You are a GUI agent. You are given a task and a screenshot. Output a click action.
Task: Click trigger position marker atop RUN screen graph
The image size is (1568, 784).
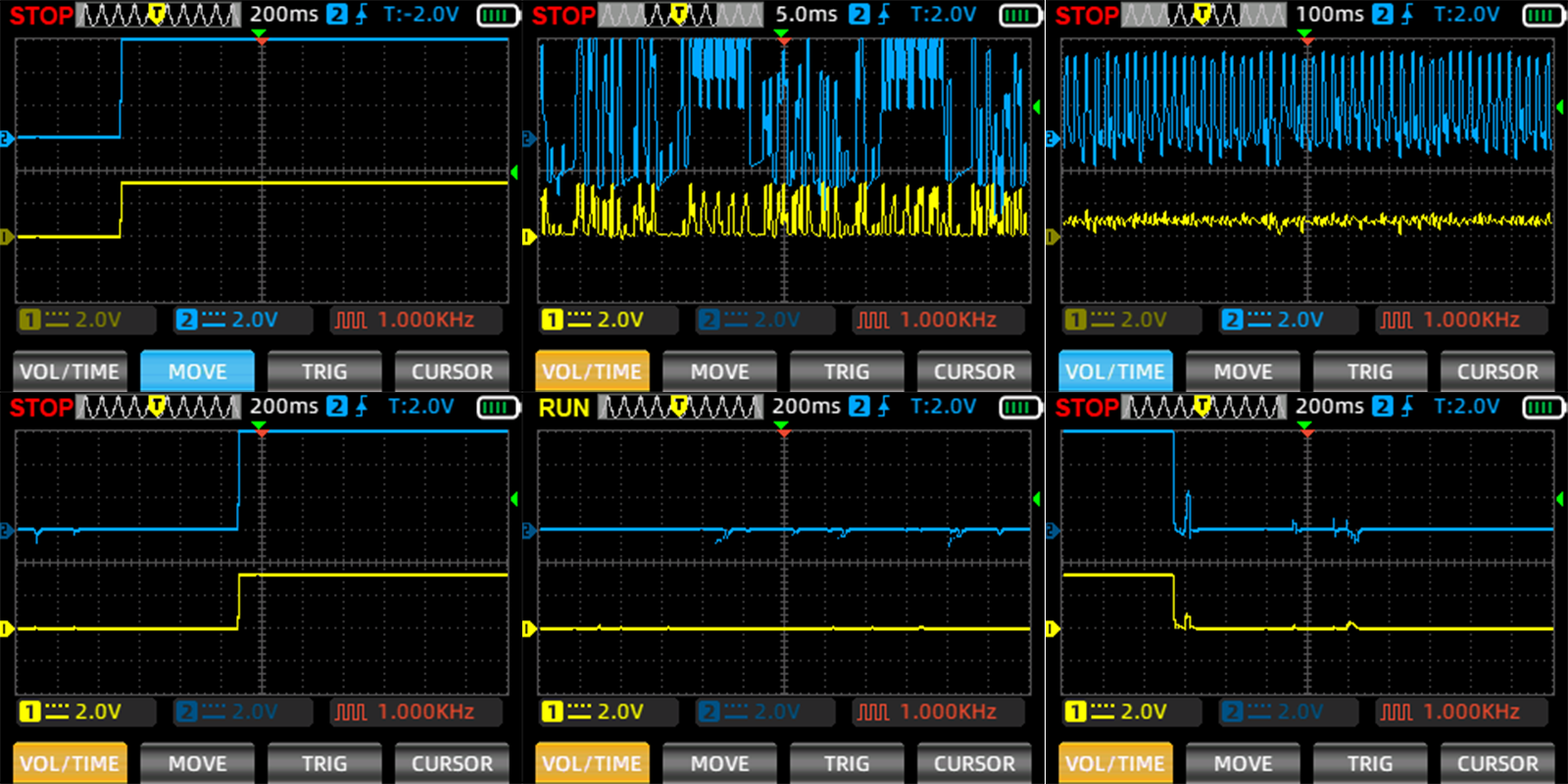(x=781, y=427)
